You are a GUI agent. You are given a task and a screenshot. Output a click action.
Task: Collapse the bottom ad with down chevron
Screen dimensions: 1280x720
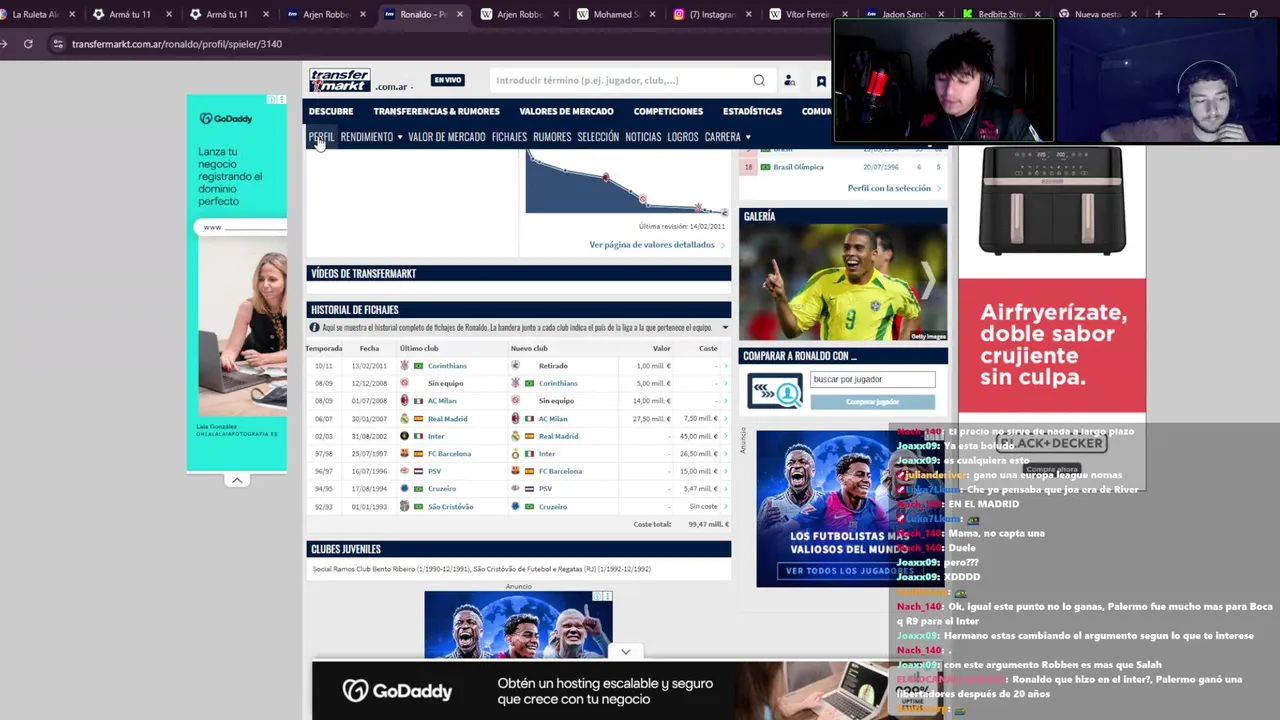click(x=625, y=652)
